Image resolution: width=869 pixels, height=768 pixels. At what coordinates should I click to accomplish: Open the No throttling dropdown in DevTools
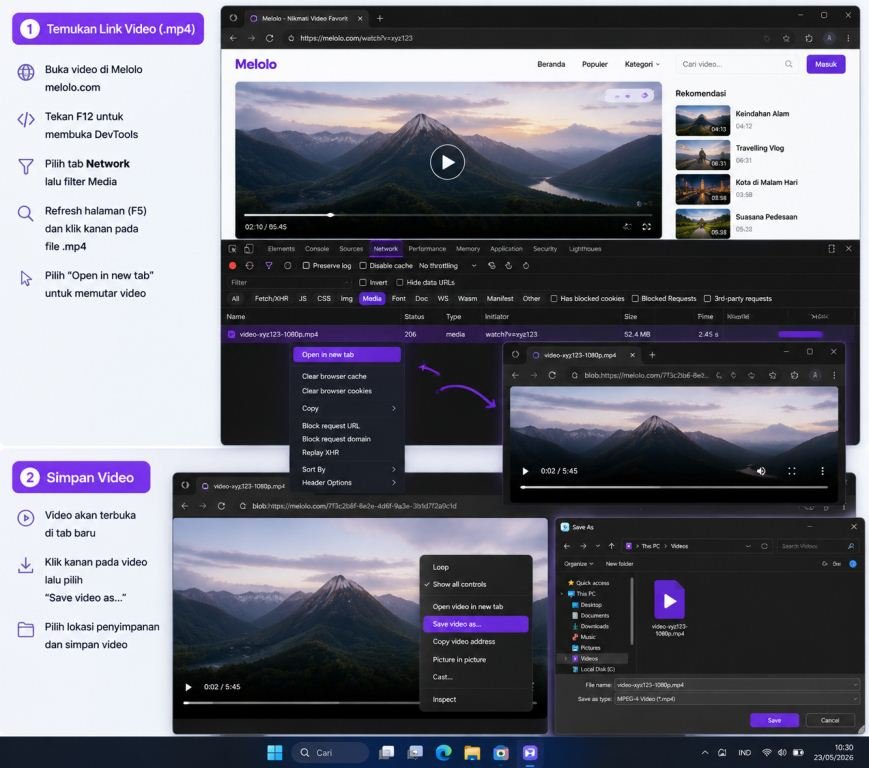[x=448, y=265]
